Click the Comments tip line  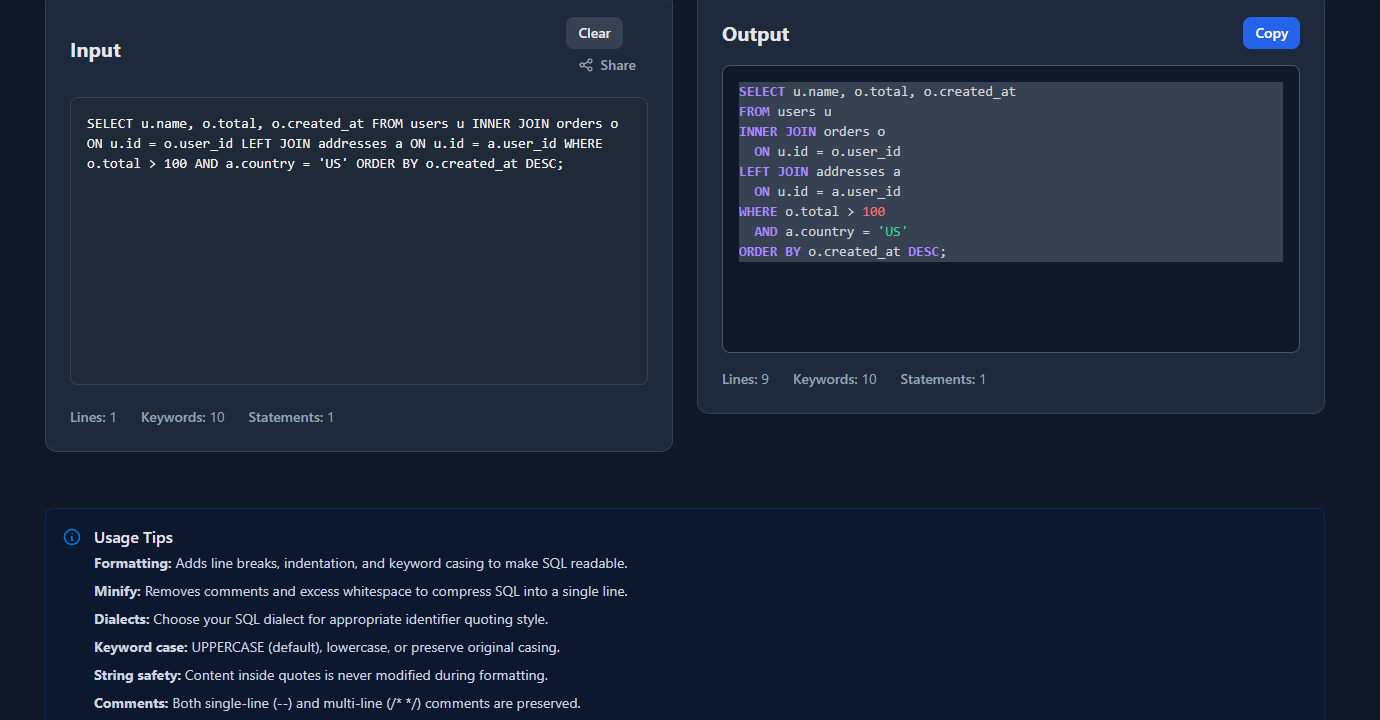tap(337, 703)
